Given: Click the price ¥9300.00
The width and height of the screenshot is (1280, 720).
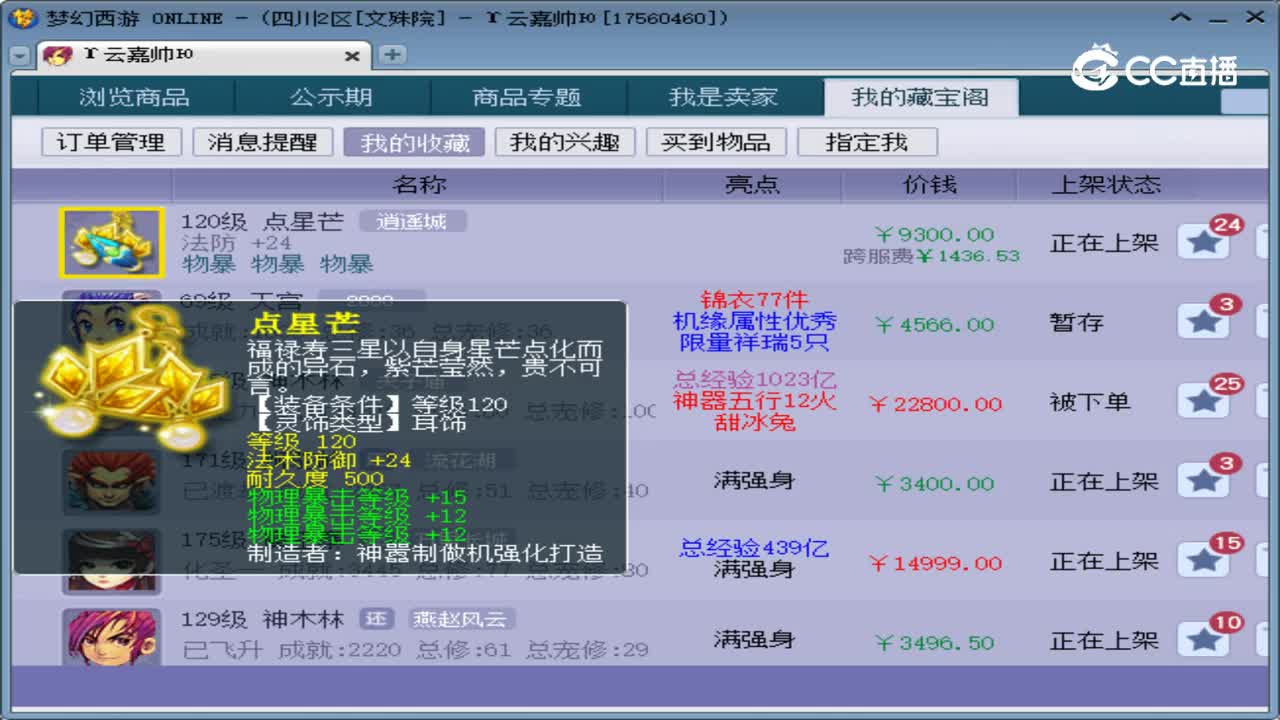Looking at the screenshot, I should [934, 234].
